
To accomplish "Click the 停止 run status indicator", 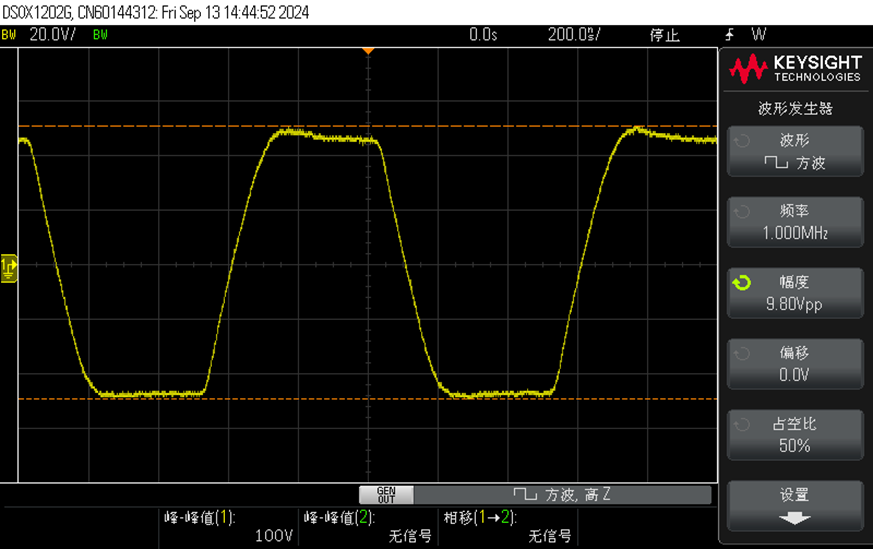I will point(665,35).
